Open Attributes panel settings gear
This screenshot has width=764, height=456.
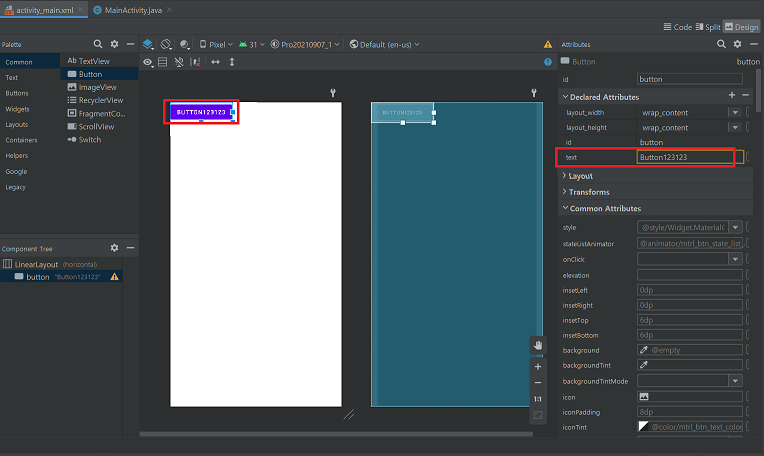click(x=737, y=44)
